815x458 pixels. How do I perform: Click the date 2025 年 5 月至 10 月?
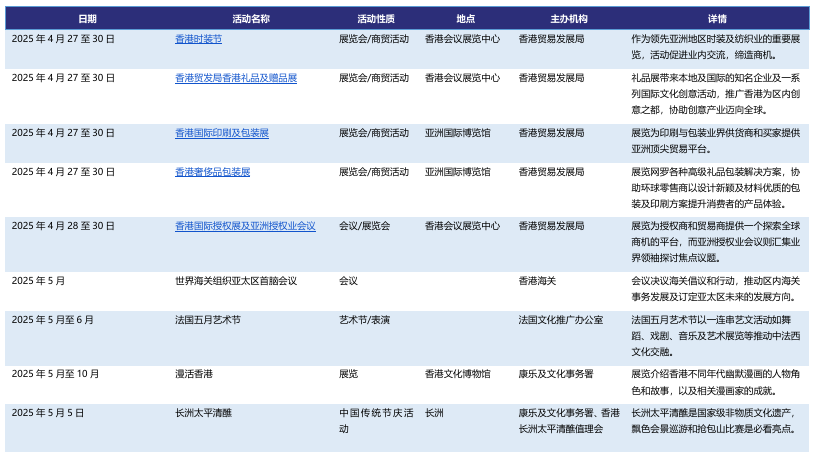pyautogui.click(x=55, y=374)
